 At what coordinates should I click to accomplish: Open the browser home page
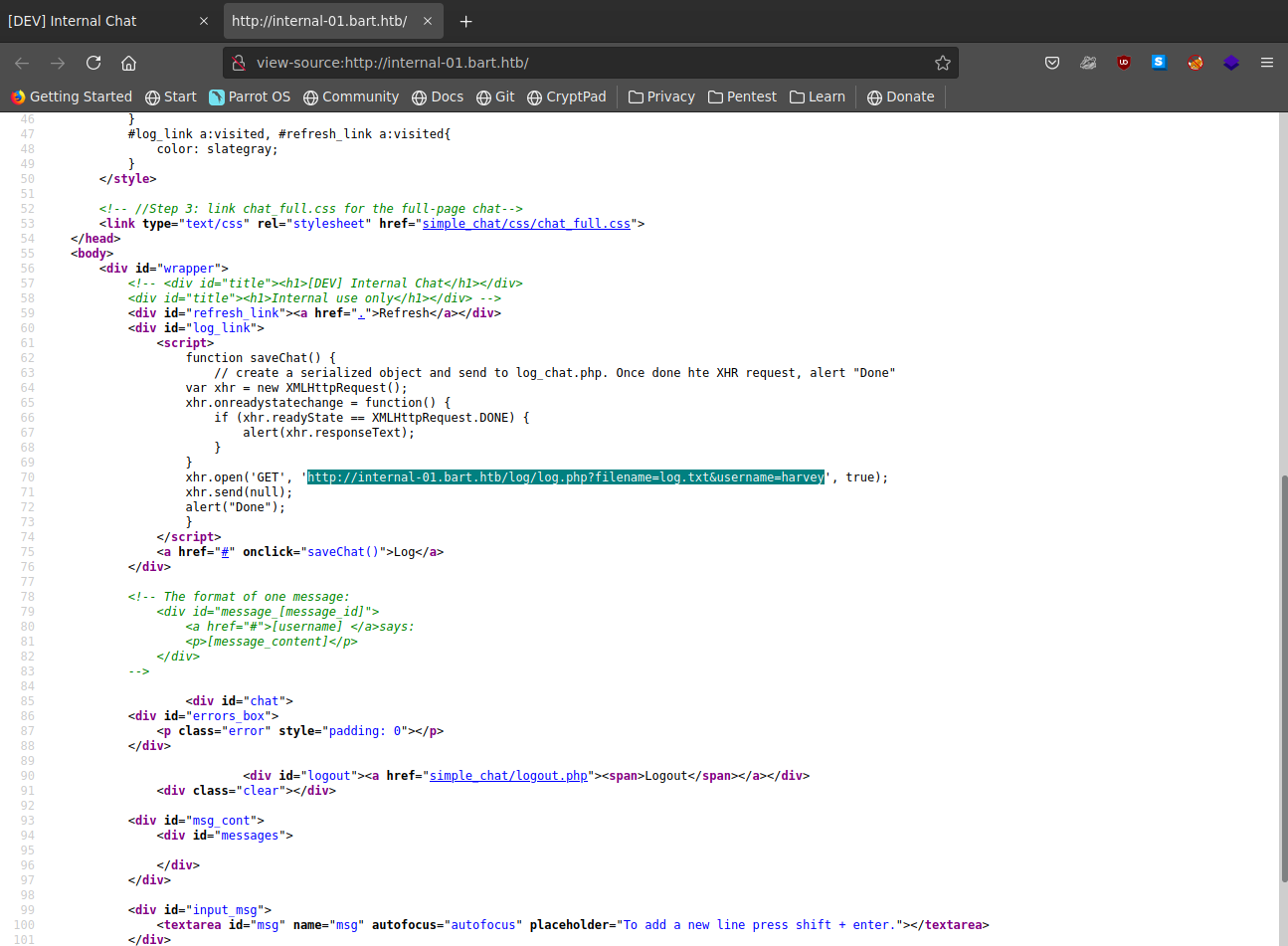(128, 63)
